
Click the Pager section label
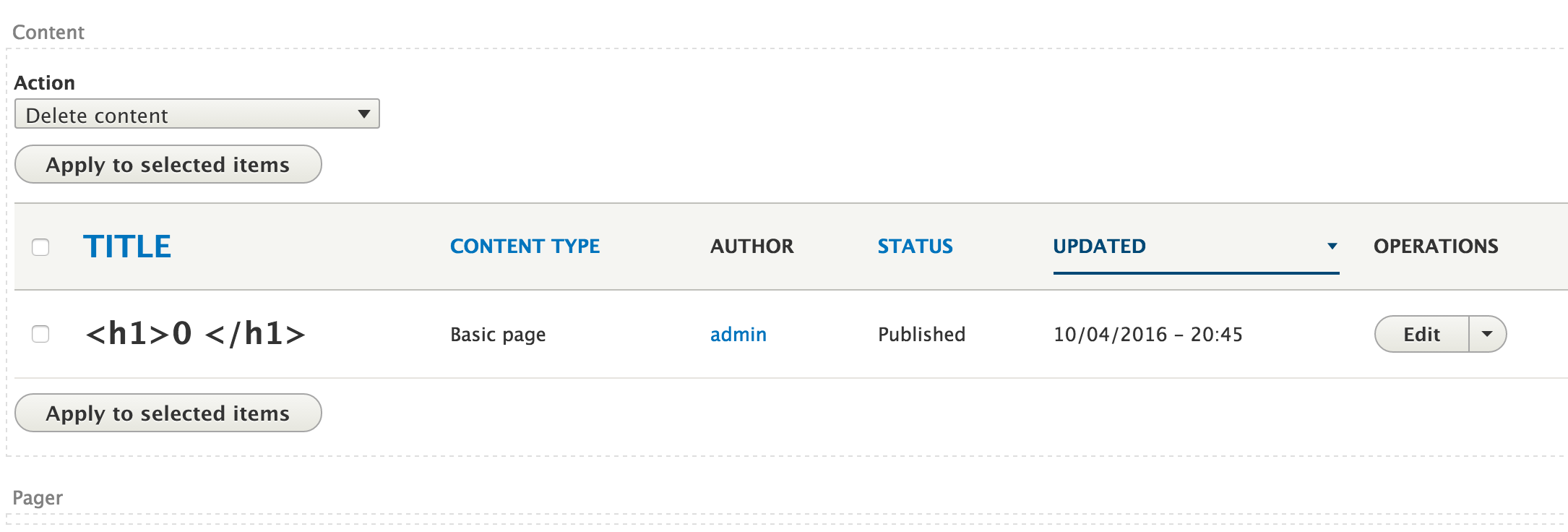[x=38, y=497]
